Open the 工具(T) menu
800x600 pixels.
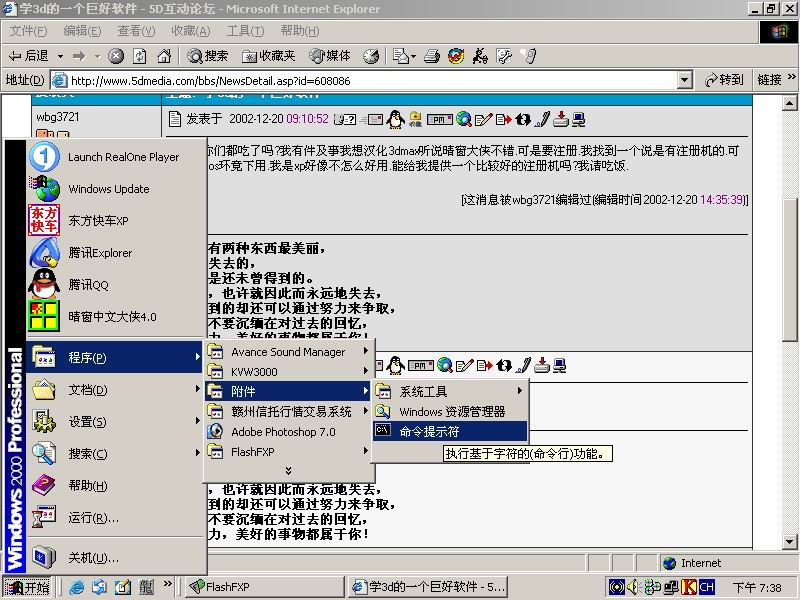tap(245, 31)
